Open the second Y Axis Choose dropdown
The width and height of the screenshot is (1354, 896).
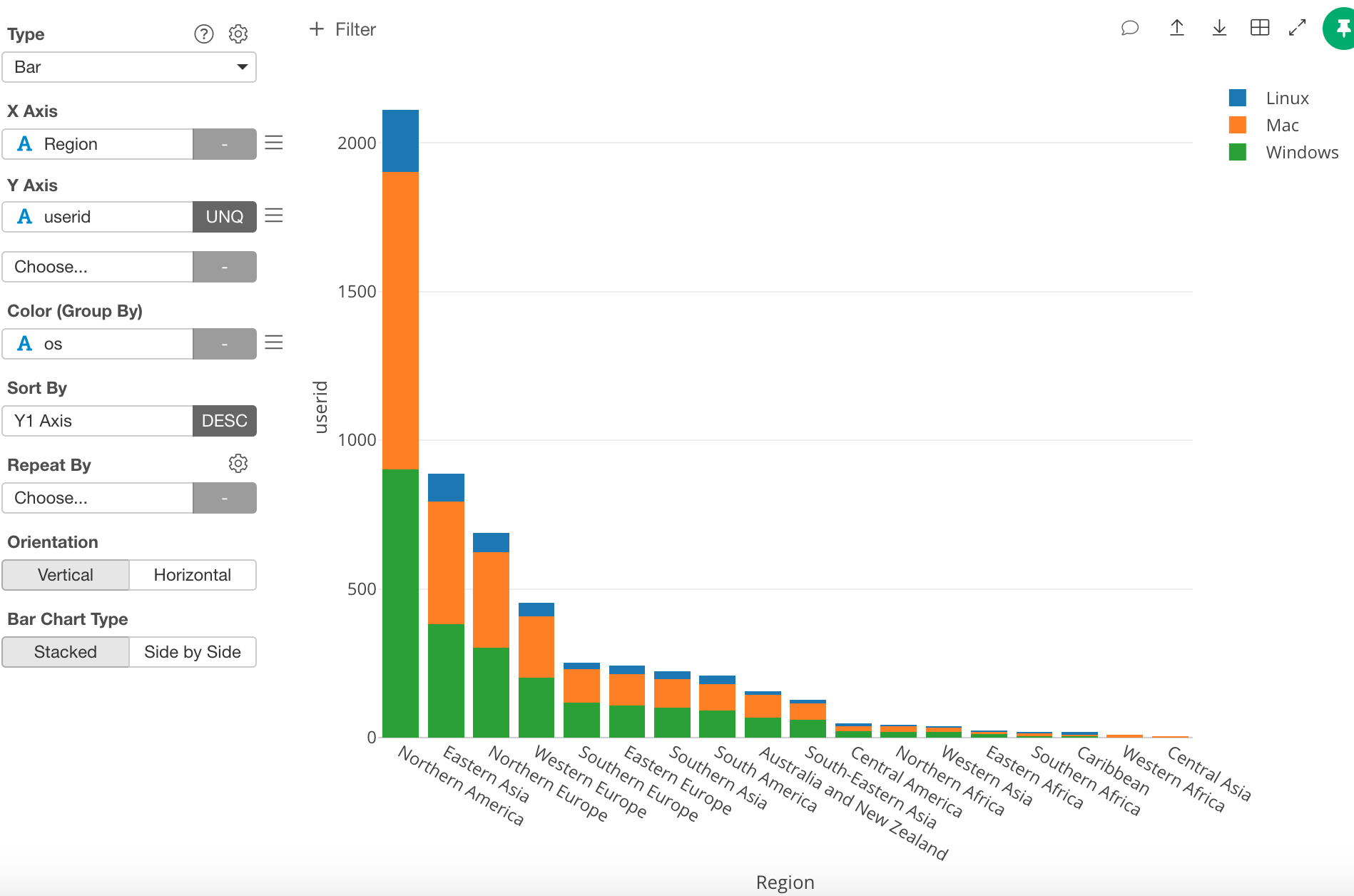tap(98, 267)
